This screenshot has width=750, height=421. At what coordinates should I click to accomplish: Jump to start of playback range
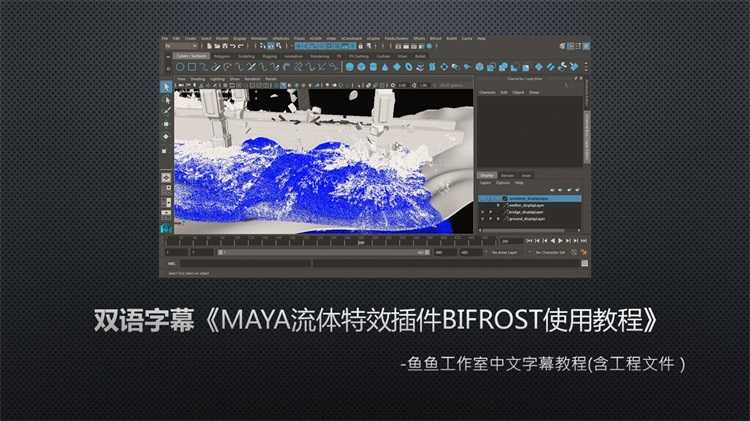(x=529, y=241)
